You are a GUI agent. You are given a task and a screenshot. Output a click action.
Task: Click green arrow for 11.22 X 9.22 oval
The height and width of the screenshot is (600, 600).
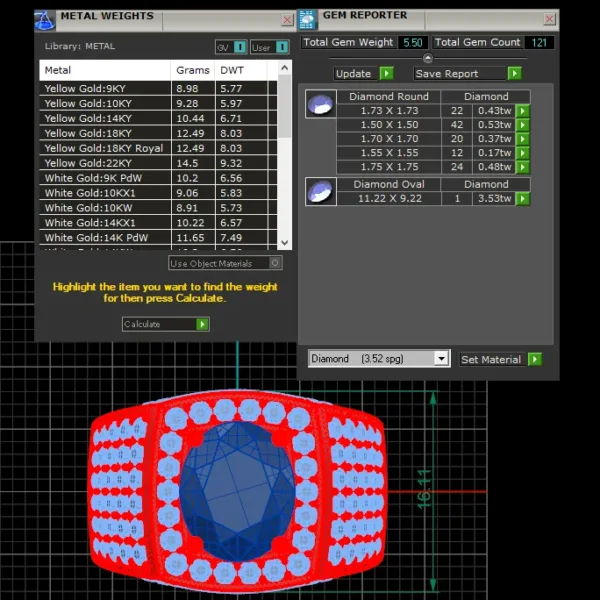pos(523,199)
